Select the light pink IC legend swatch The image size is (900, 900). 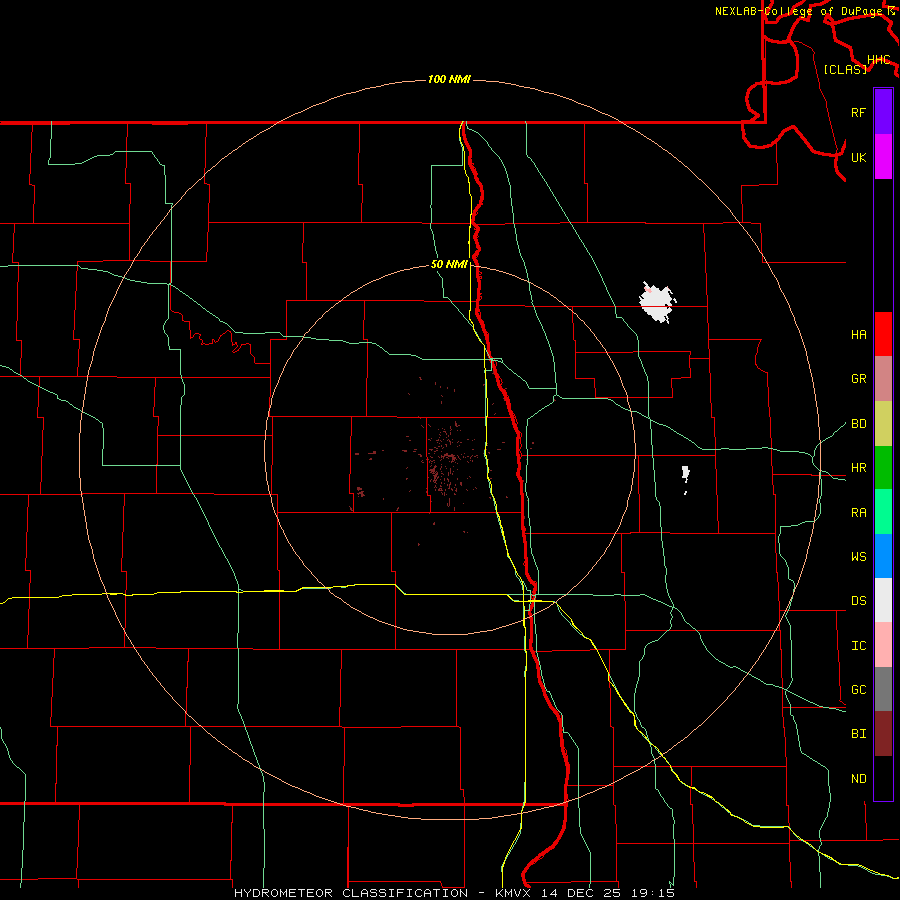point(883,645)
